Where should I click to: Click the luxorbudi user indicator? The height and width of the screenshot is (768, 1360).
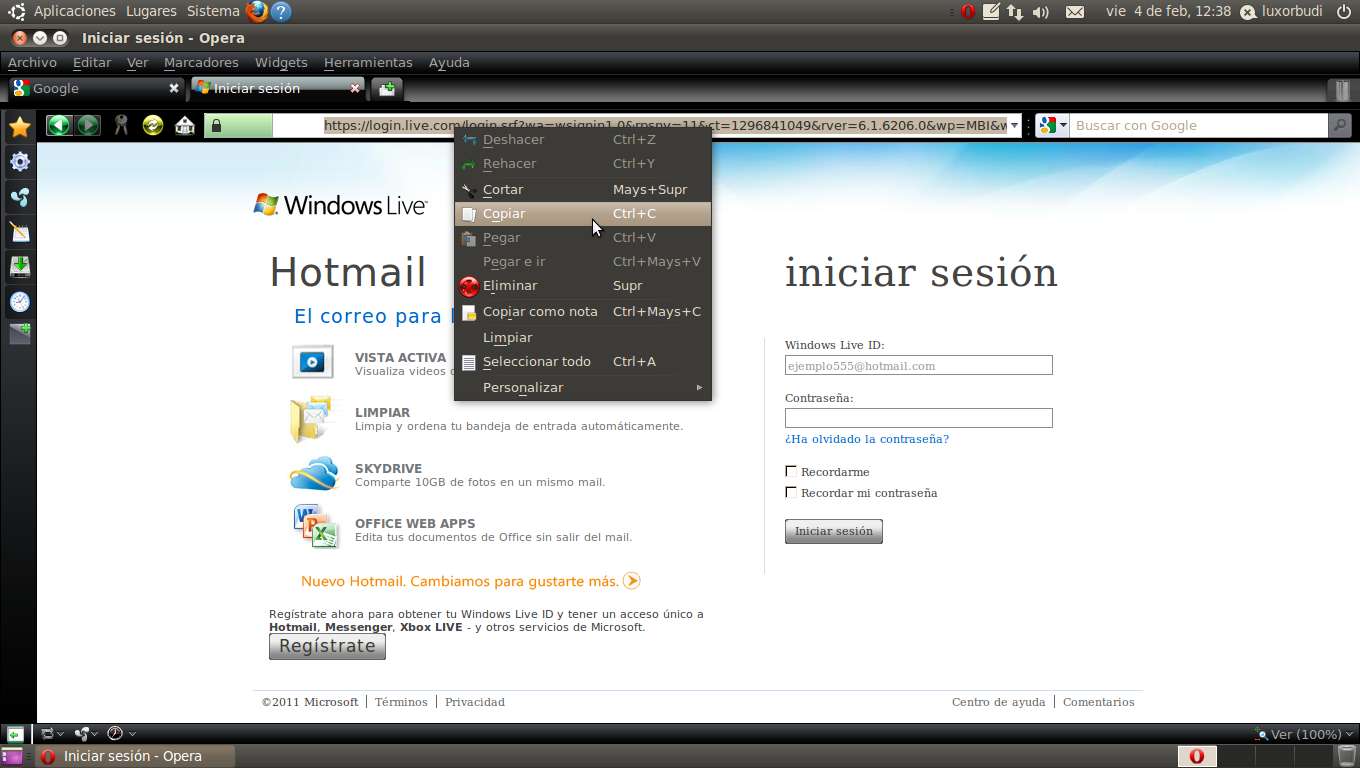click(x=1282, y=12)
